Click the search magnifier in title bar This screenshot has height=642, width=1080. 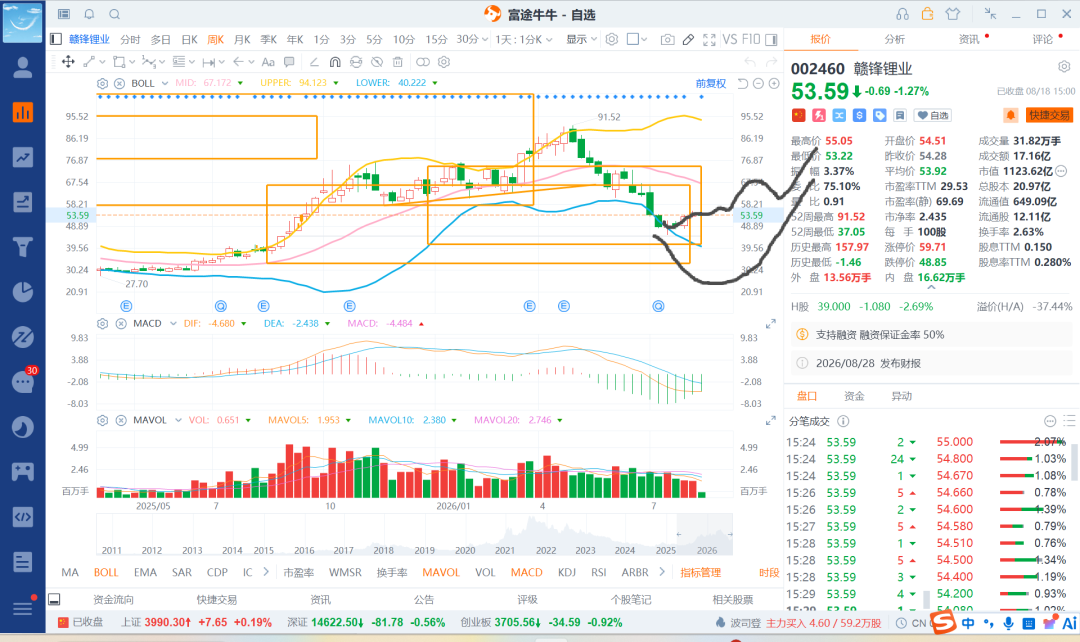[115, 14]
